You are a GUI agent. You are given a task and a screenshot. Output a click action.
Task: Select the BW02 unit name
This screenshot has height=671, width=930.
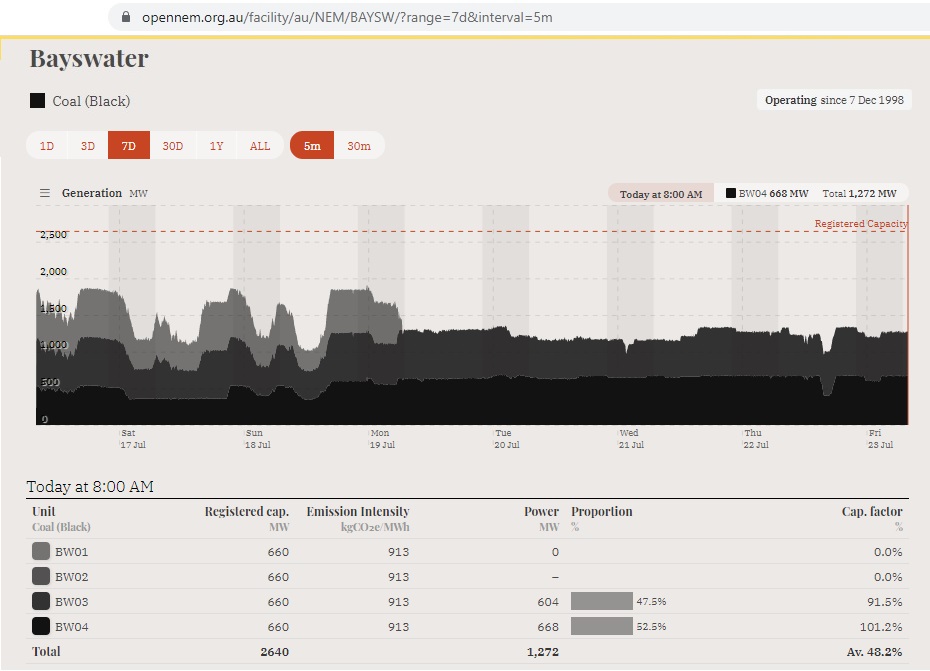pos(72,577)
